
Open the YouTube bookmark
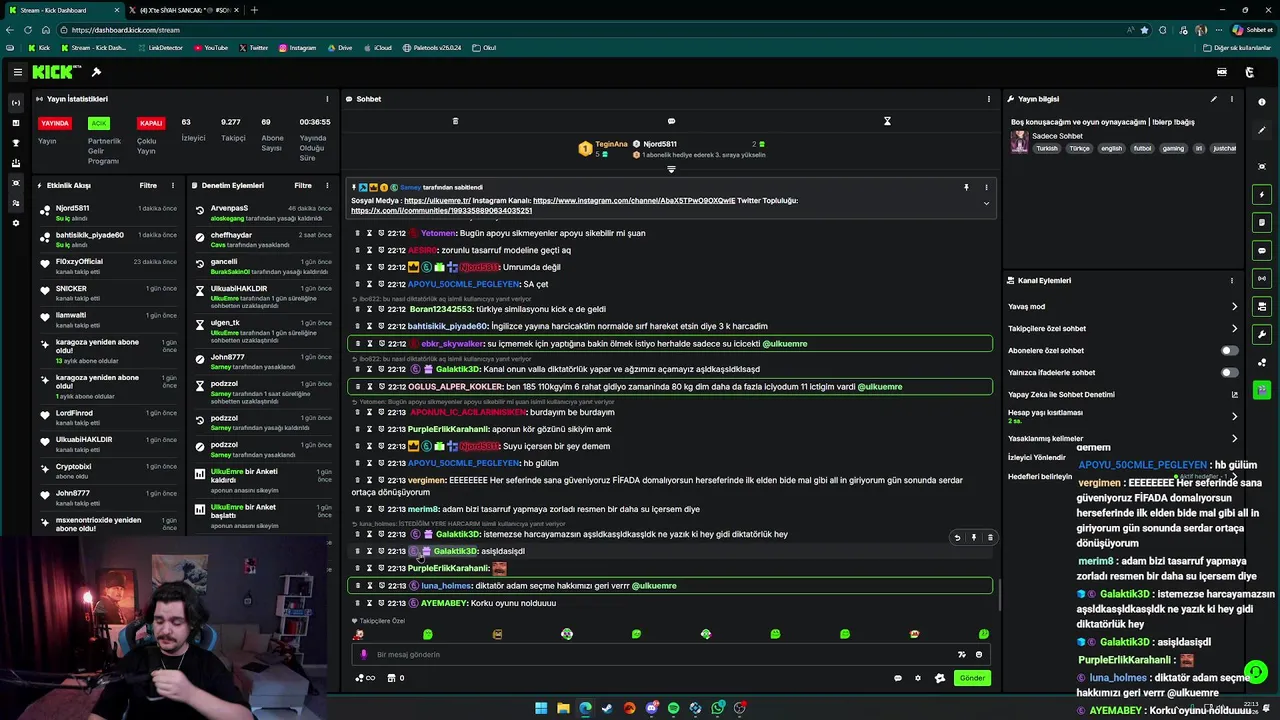[211, 48]
